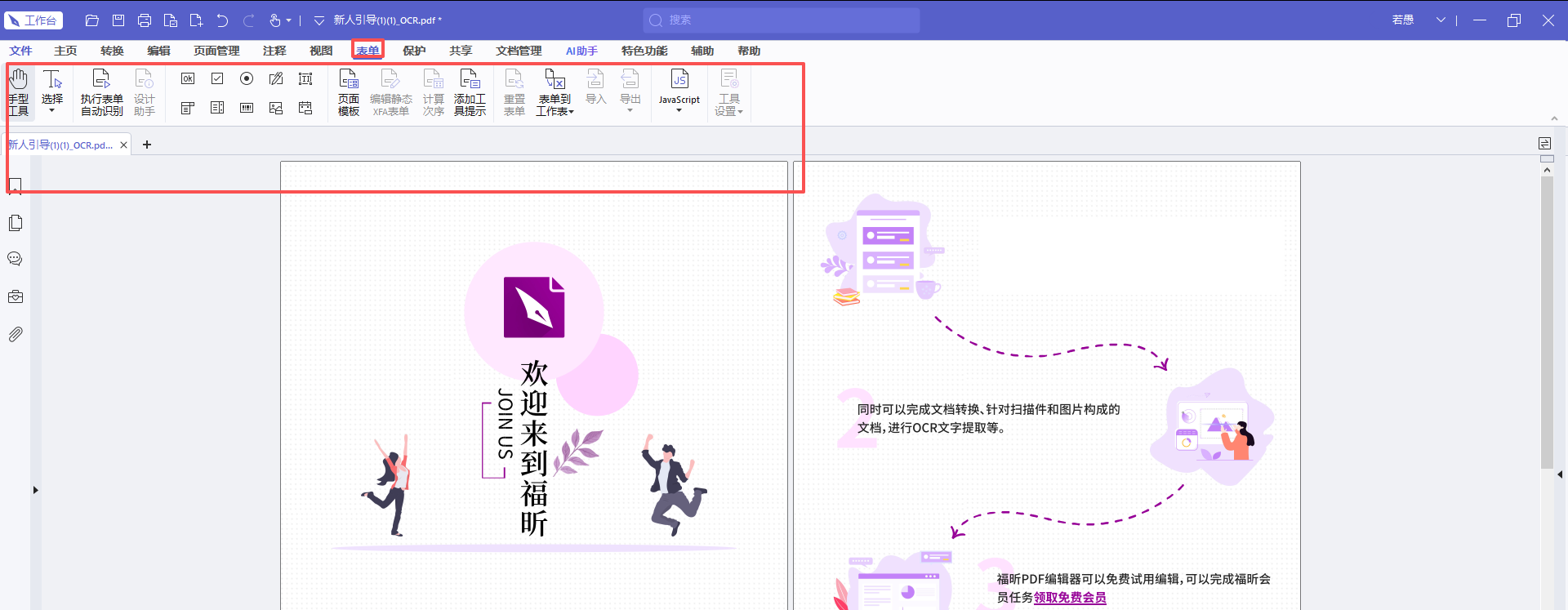
Task: Switch to the 注释 ribbon tab
Action: pos(274,51)
